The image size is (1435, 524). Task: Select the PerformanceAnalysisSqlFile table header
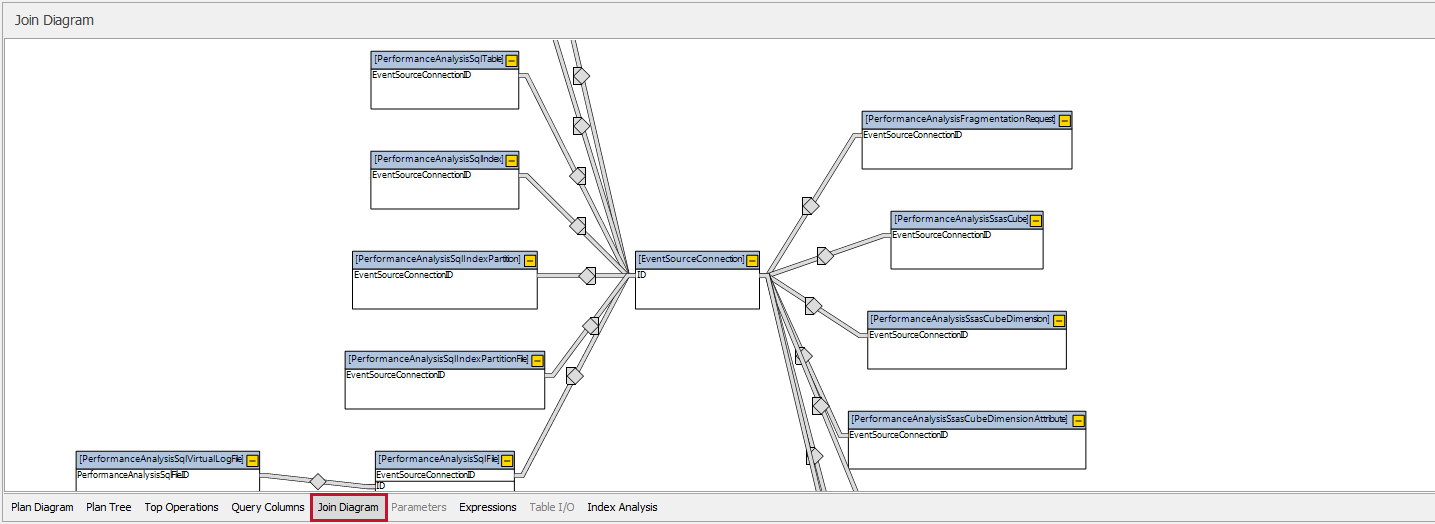[445, 460]
